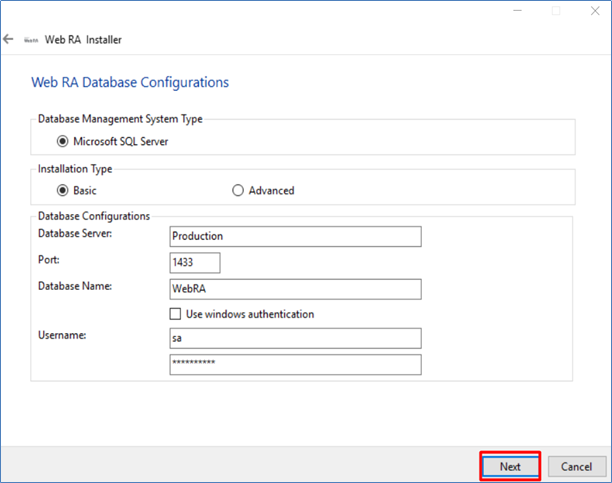Close the installer window

[x=597, y=11]
